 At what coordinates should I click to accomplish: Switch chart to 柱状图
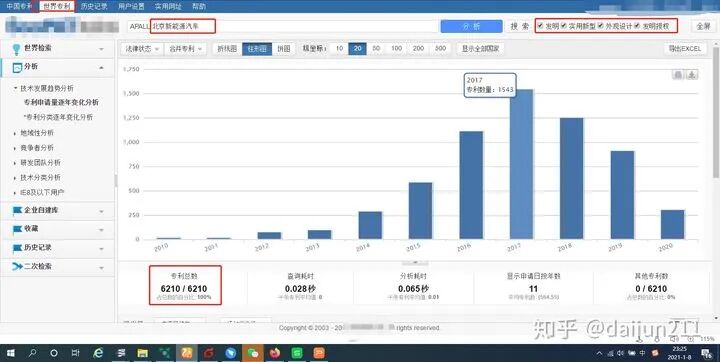tap(257, 48)
